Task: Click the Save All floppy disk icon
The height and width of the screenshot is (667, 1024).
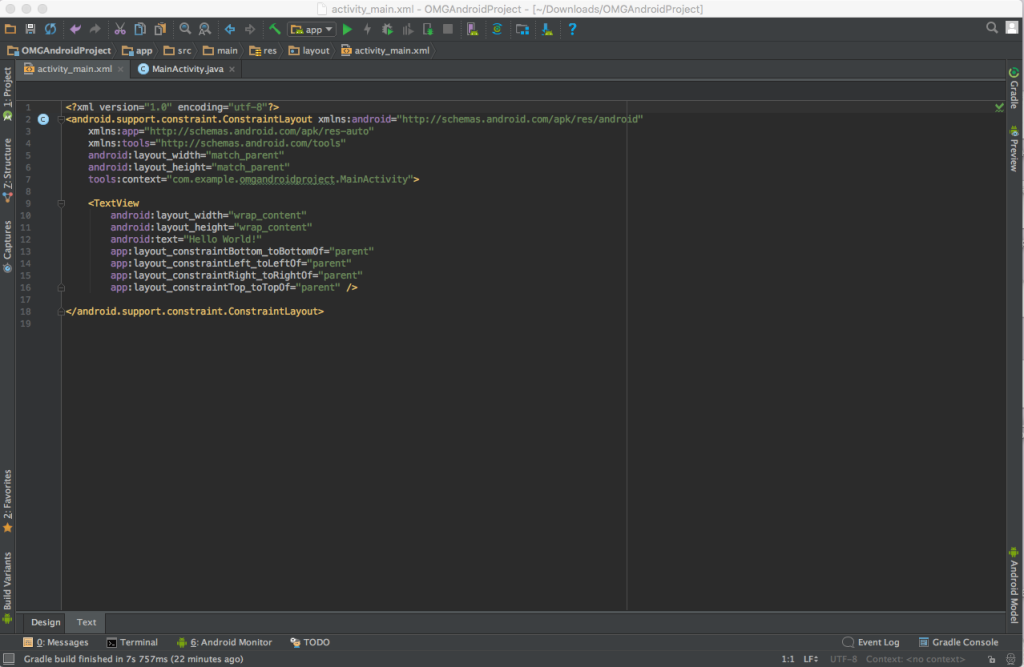Action: 30,30
